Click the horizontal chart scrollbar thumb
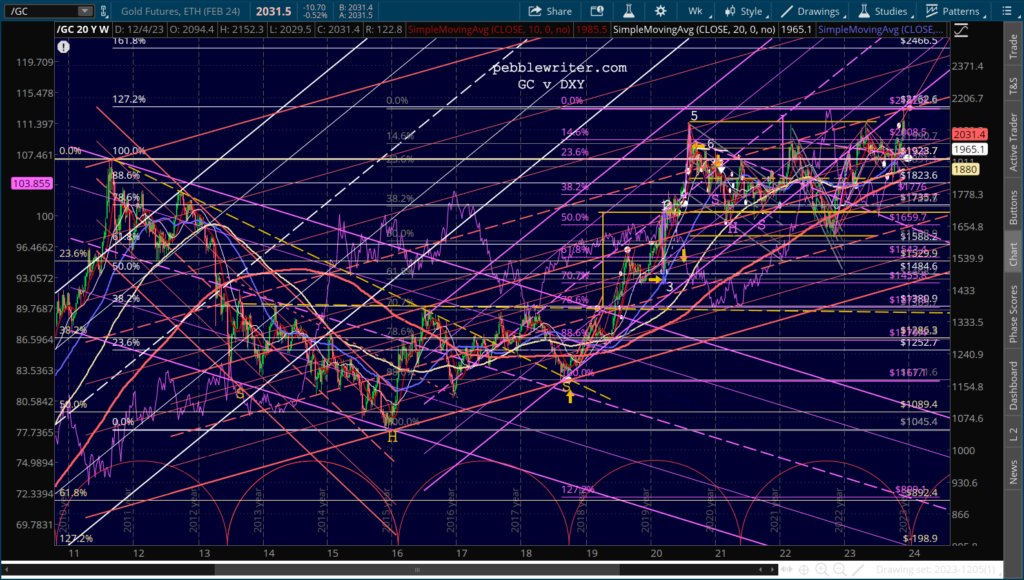This screenshot has height=580, width=1024. pyautogui.click(x=417, y=570)
